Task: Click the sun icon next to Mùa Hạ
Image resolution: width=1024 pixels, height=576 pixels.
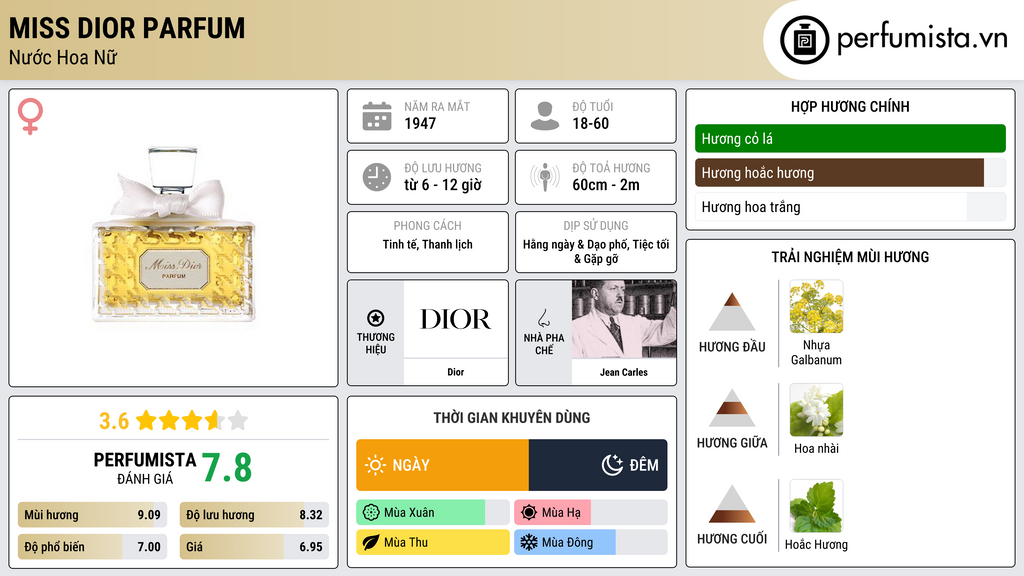Action: 529,513
